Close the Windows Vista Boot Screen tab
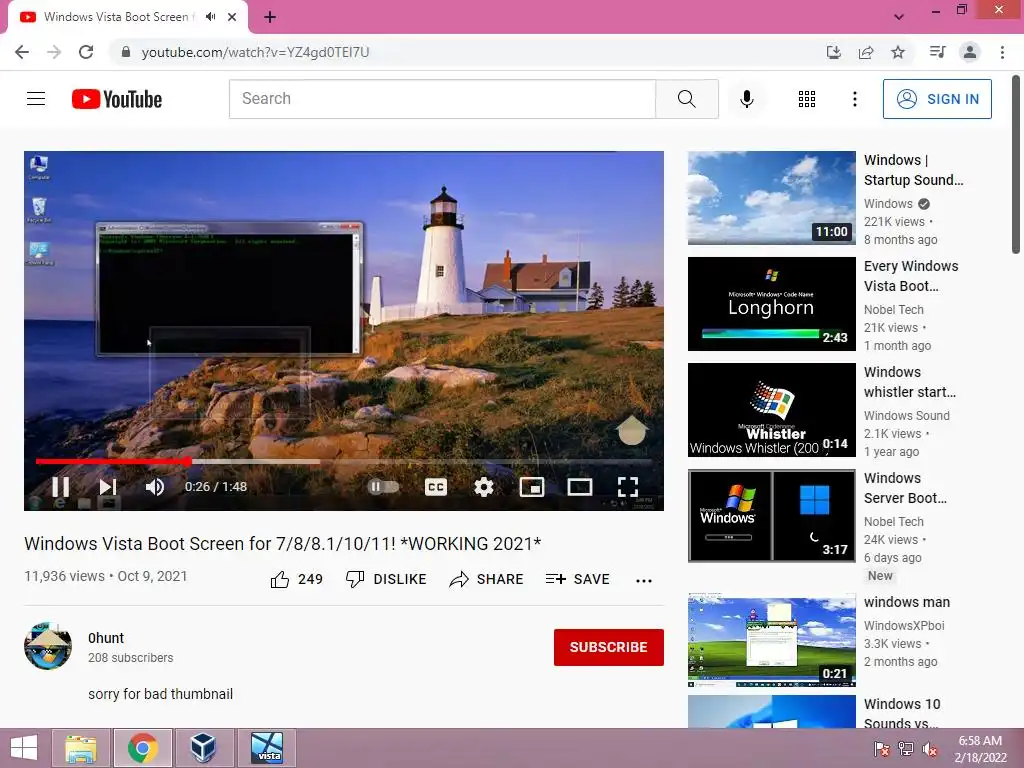The width and height of the screenshot is (1024, 768). (232, 17)
